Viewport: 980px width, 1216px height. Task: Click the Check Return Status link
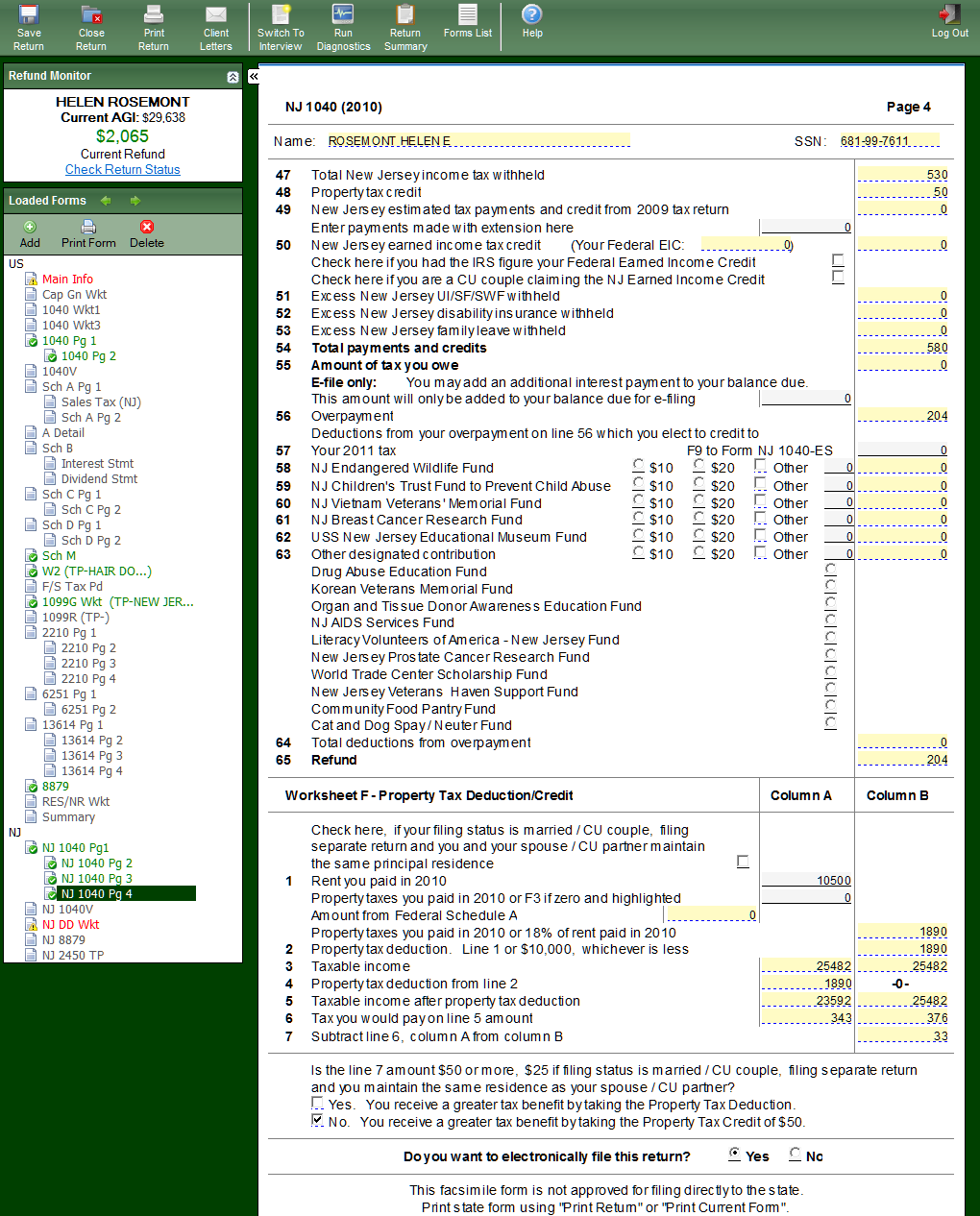pyautogui.click(x=122, y=170)
